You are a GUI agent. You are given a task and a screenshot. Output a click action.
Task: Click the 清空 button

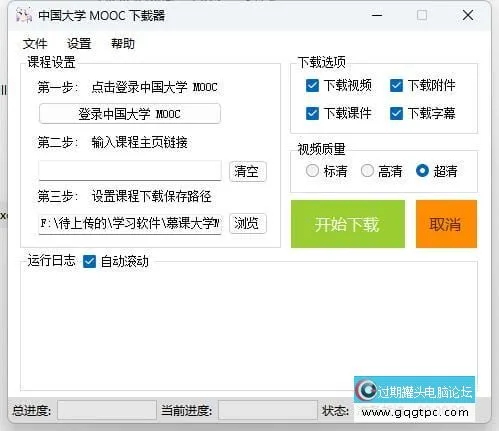coord(248,171)
